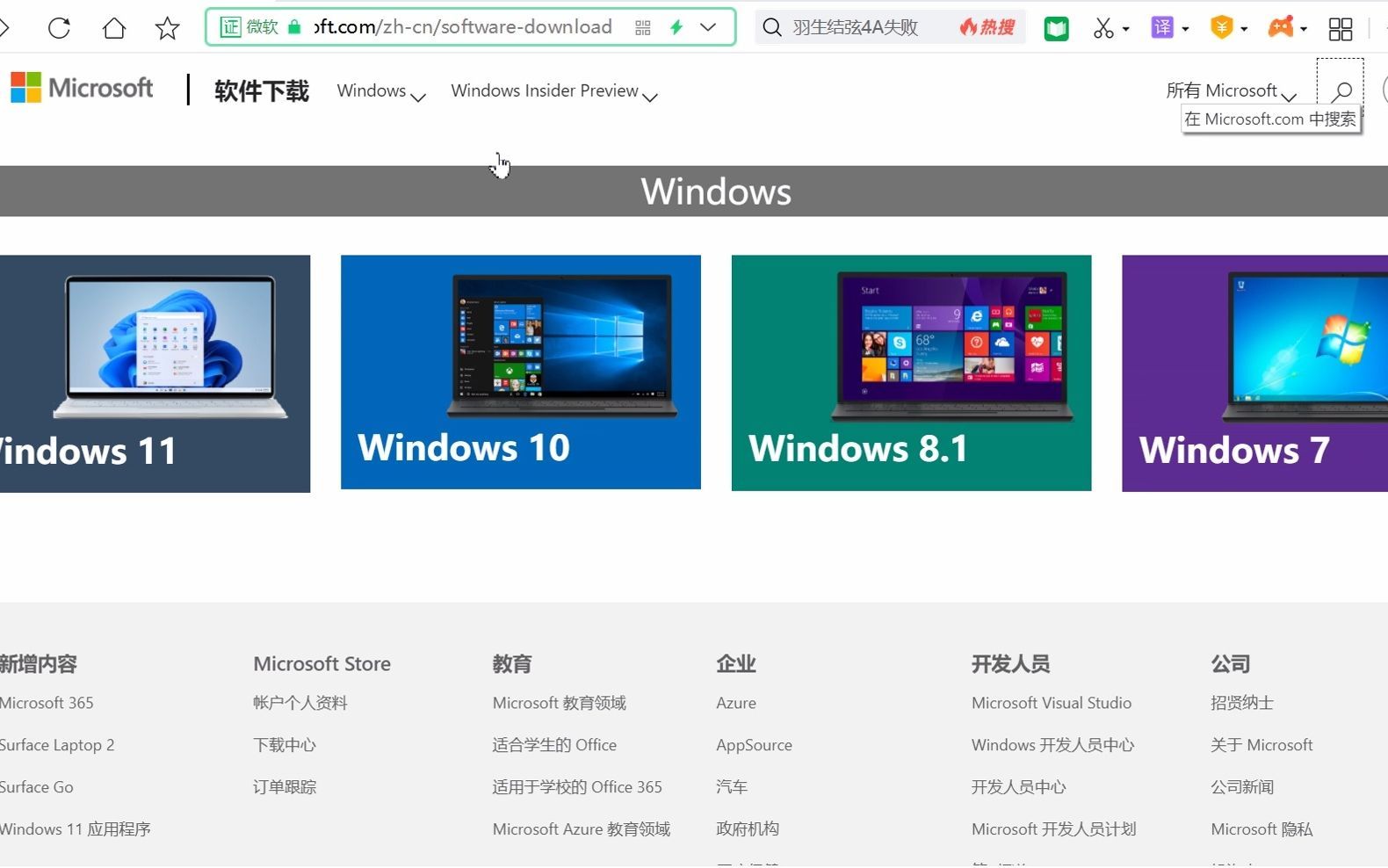This screenshot has height=868, width=1388.
Task: Open the AppSource footer link
Action: click(x=754, y=745)
